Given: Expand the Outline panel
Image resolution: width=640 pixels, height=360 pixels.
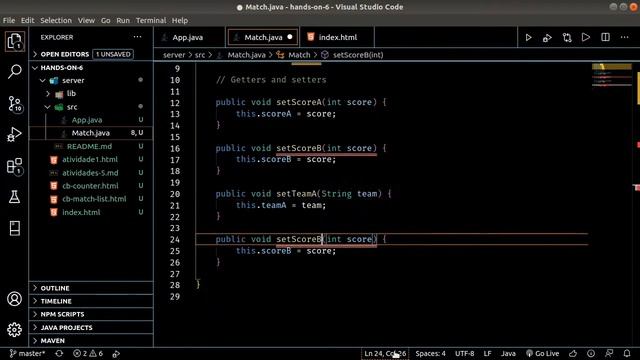Looking at the screenshot, I should click(91, 288).
